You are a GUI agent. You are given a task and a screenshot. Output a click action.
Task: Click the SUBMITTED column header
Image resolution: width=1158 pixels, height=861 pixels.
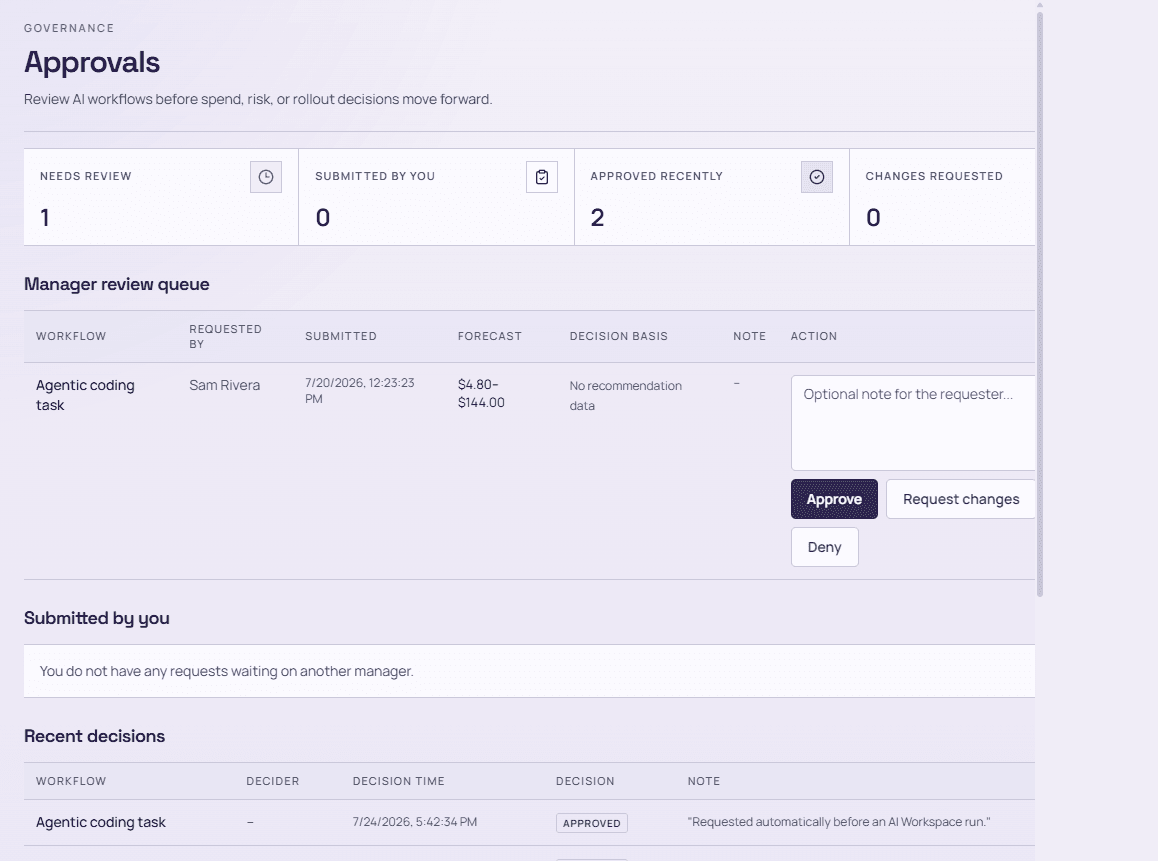click(x=340, y=336)
